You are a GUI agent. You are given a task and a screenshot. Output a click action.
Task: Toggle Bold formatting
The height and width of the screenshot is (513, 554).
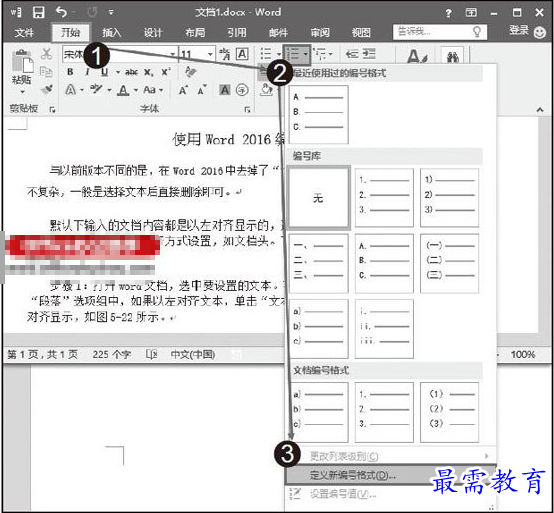point(70,72)
